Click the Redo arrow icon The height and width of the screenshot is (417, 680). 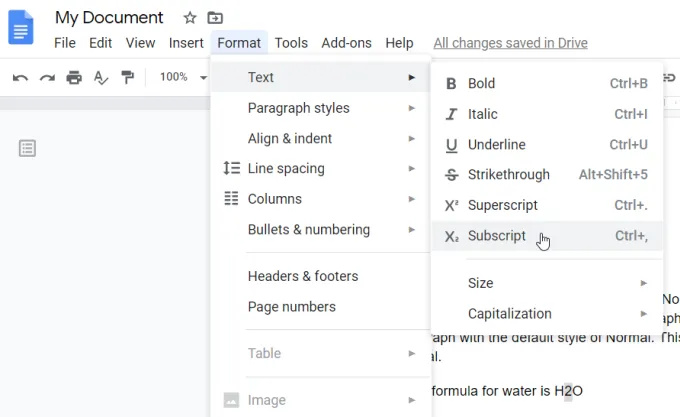(47, 77)
